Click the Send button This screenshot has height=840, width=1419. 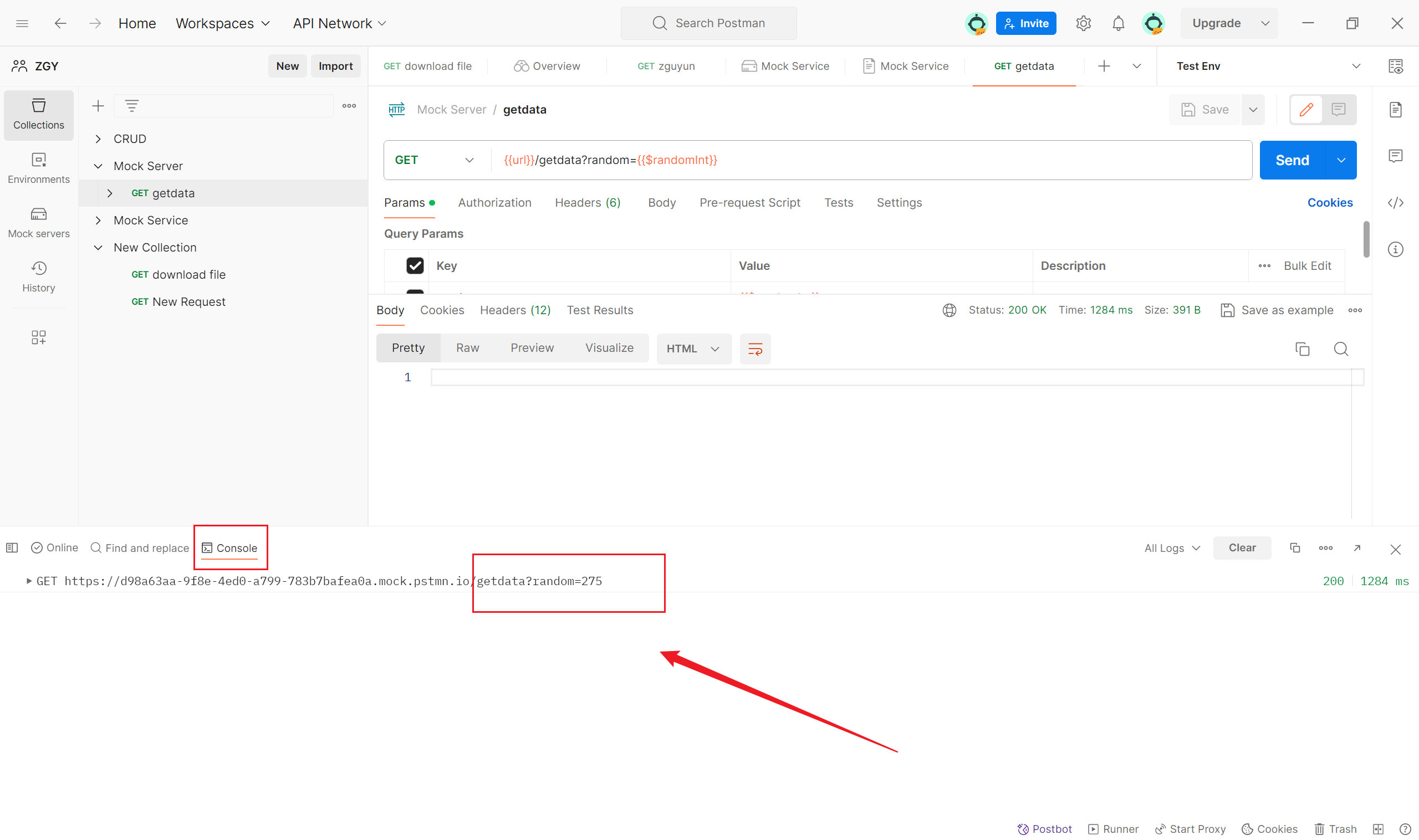click(x=1292, y=160)
